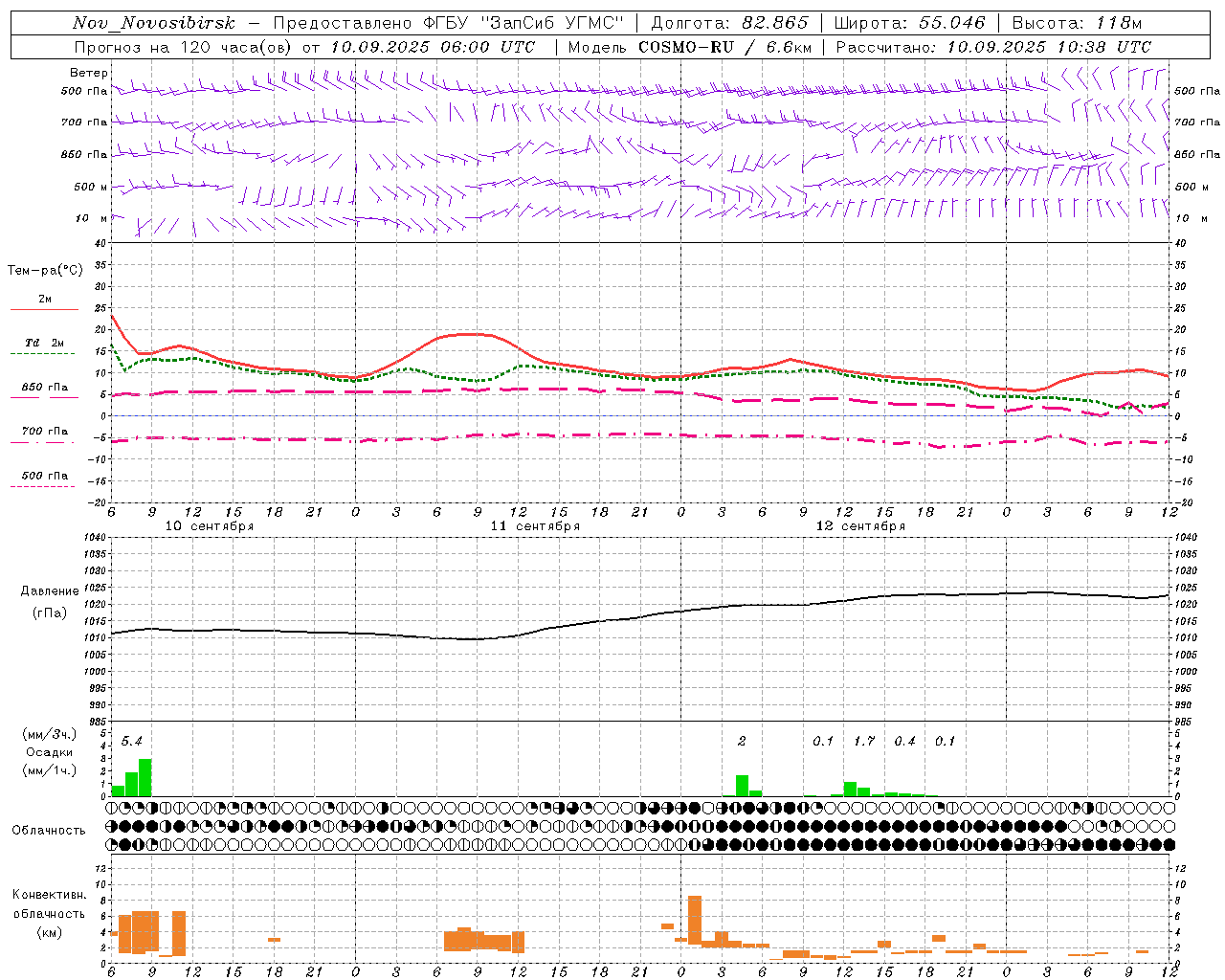This screenshot has width=1225, height=980.
Task: Click the 'Тем-ра(°C)' temperature axis title
Action: 45,271
